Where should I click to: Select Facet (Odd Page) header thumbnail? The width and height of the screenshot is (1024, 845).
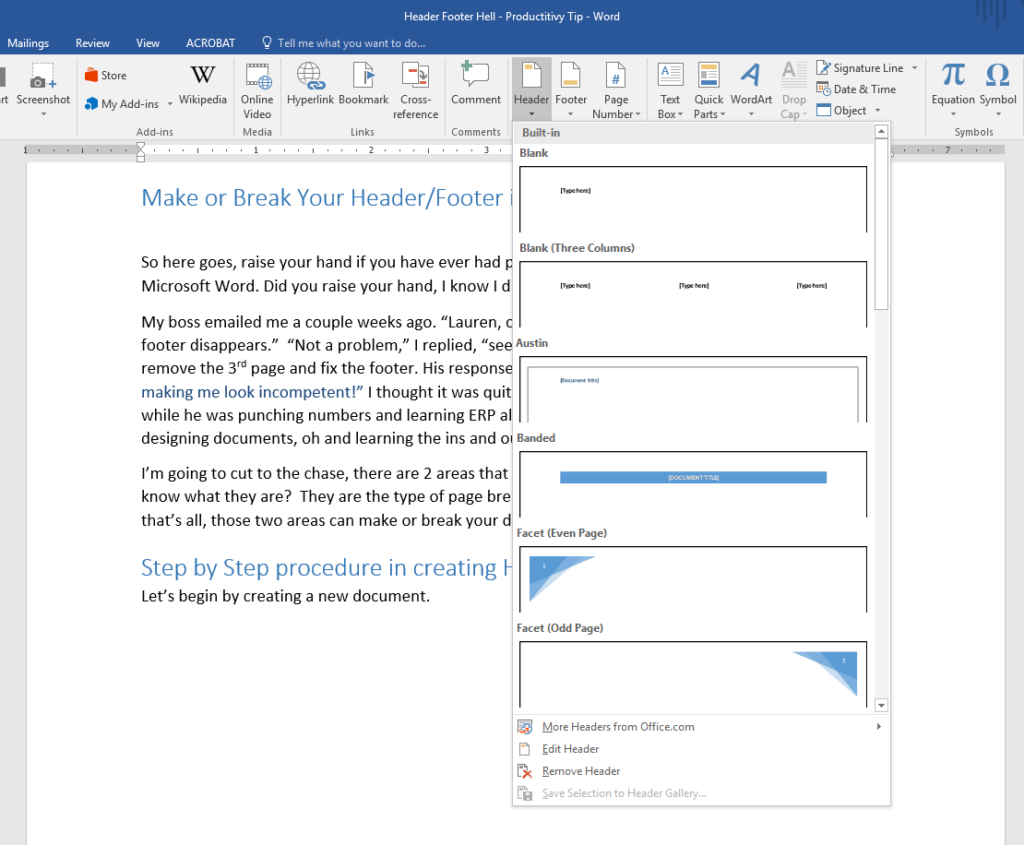tap(693, 675)
